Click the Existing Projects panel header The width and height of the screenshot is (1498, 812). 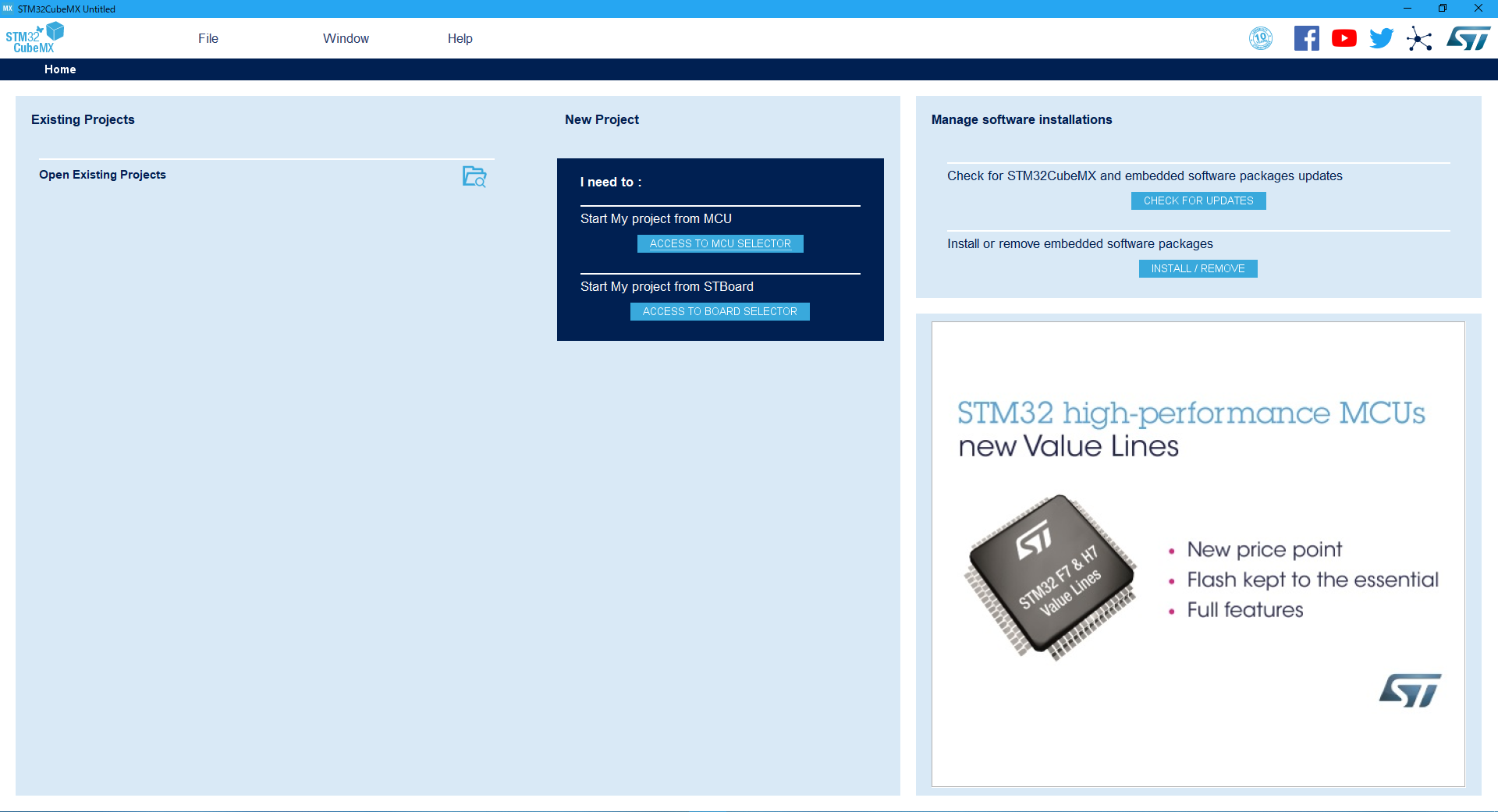pyautogui.click(x=83, y=119)
